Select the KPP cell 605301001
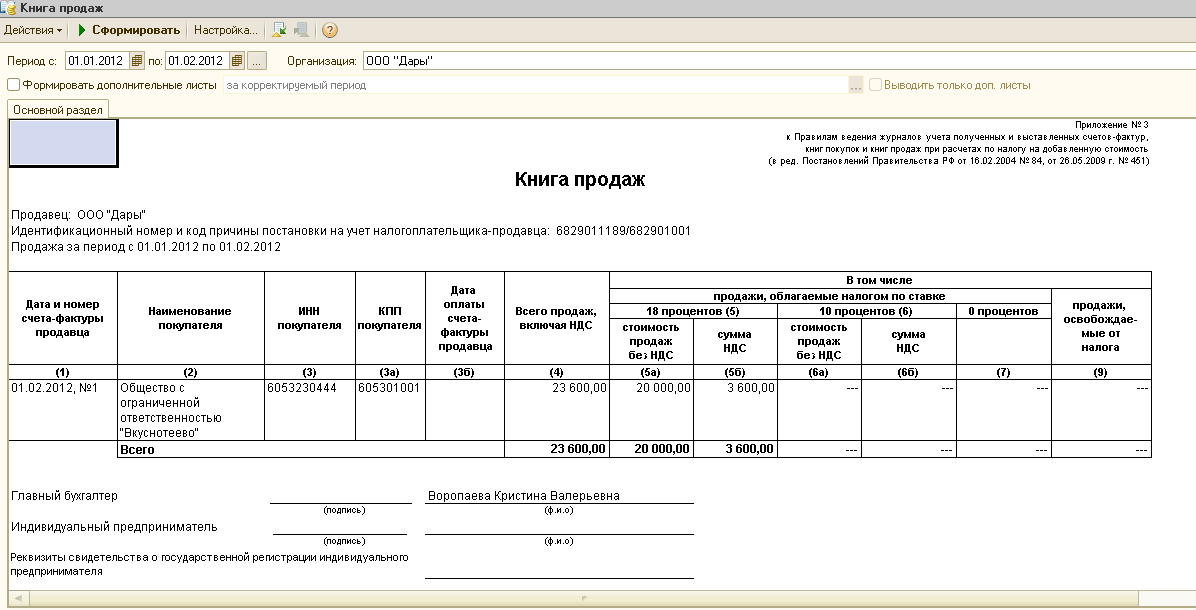 click(x=391, y=410)
